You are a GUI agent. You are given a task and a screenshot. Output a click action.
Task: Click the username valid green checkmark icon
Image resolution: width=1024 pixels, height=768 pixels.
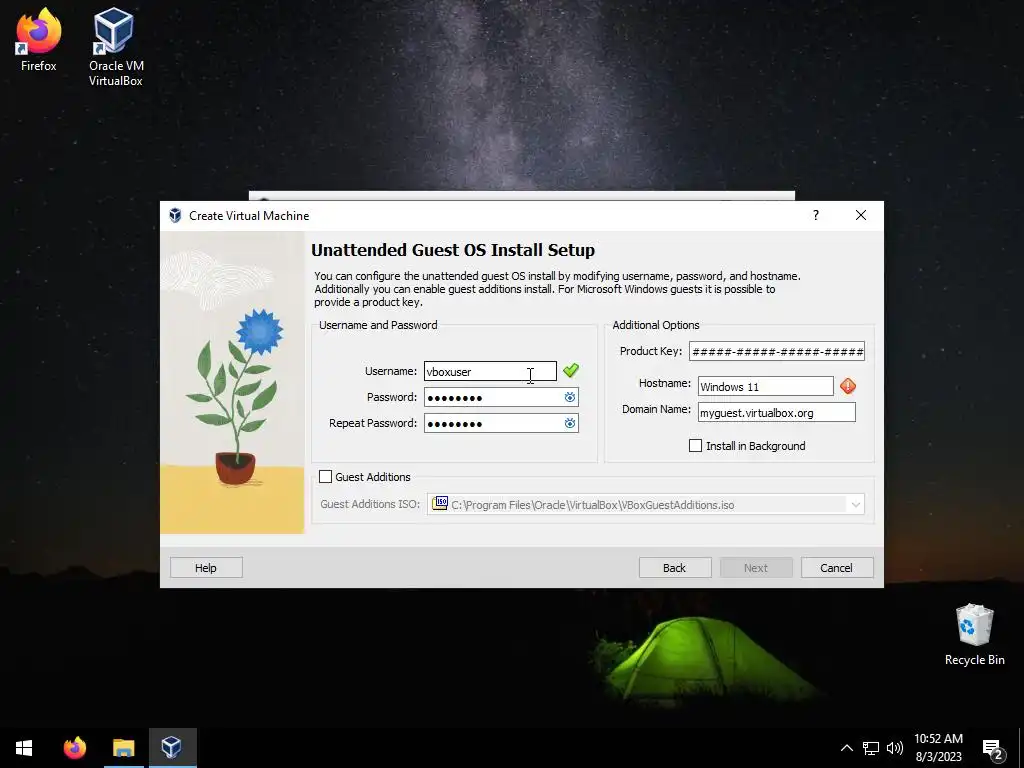(x=571, y=370)
